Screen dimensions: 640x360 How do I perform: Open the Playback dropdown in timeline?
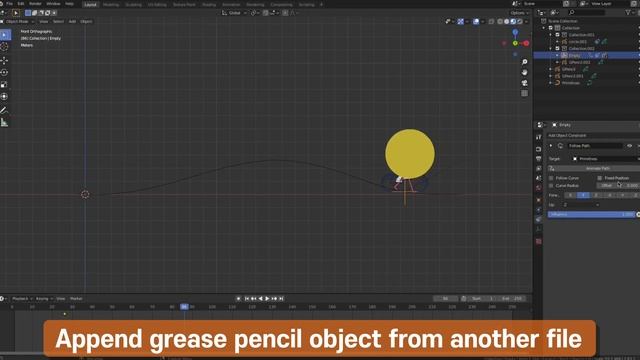click(22, 299)
